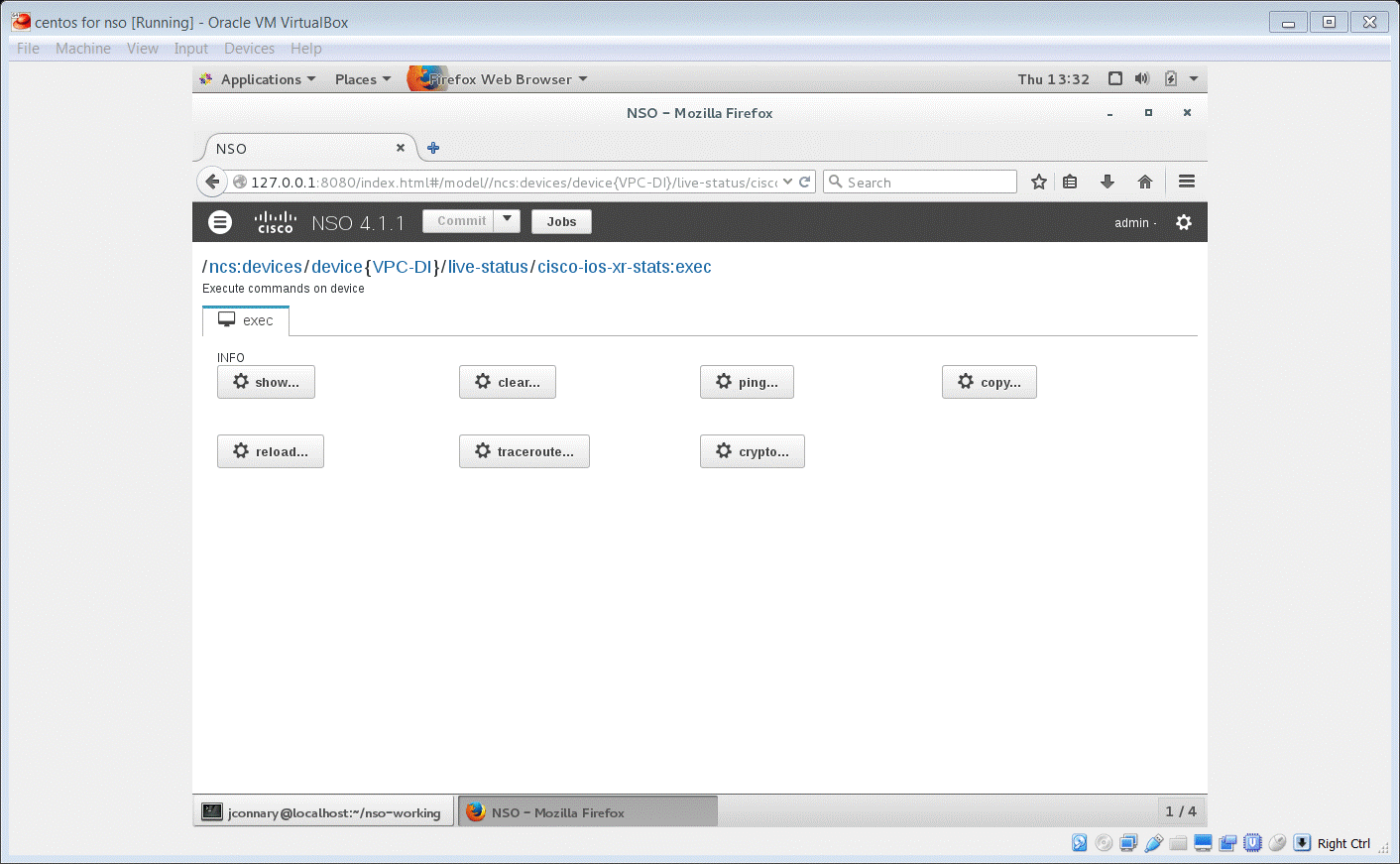1400x864 pixels.
Task: Select the exec tab
Action: [246, 320]
